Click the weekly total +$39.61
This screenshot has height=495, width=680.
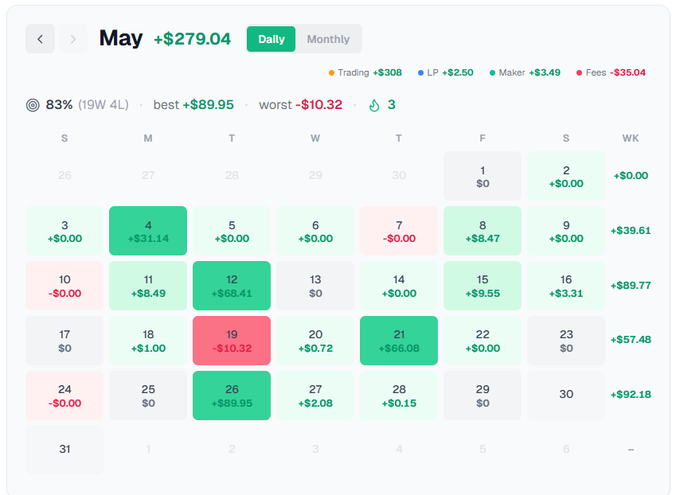point(631,231)
